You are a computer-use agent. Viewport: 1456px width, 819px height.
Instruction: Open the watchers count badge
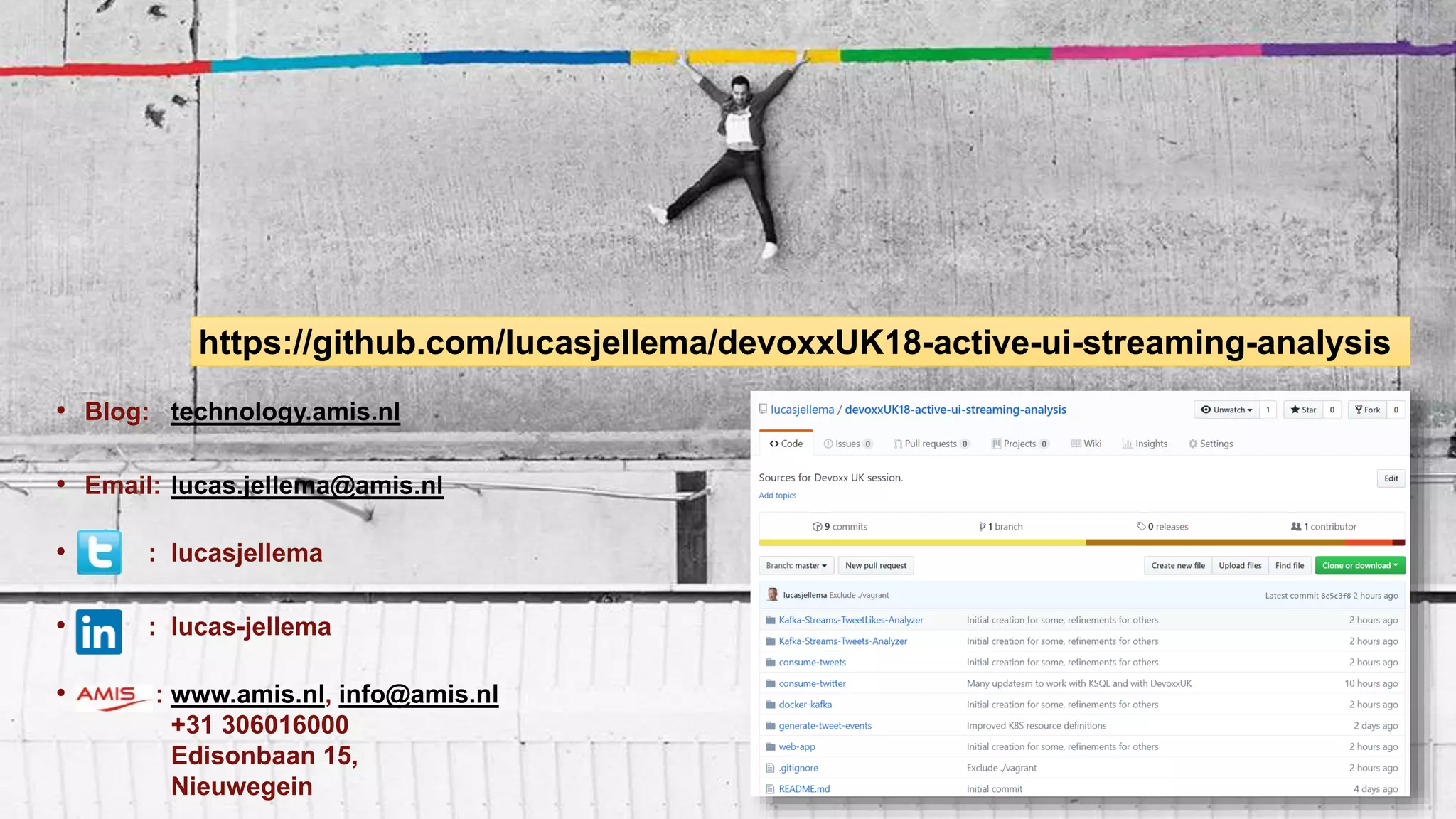[x=1268, y=409]
